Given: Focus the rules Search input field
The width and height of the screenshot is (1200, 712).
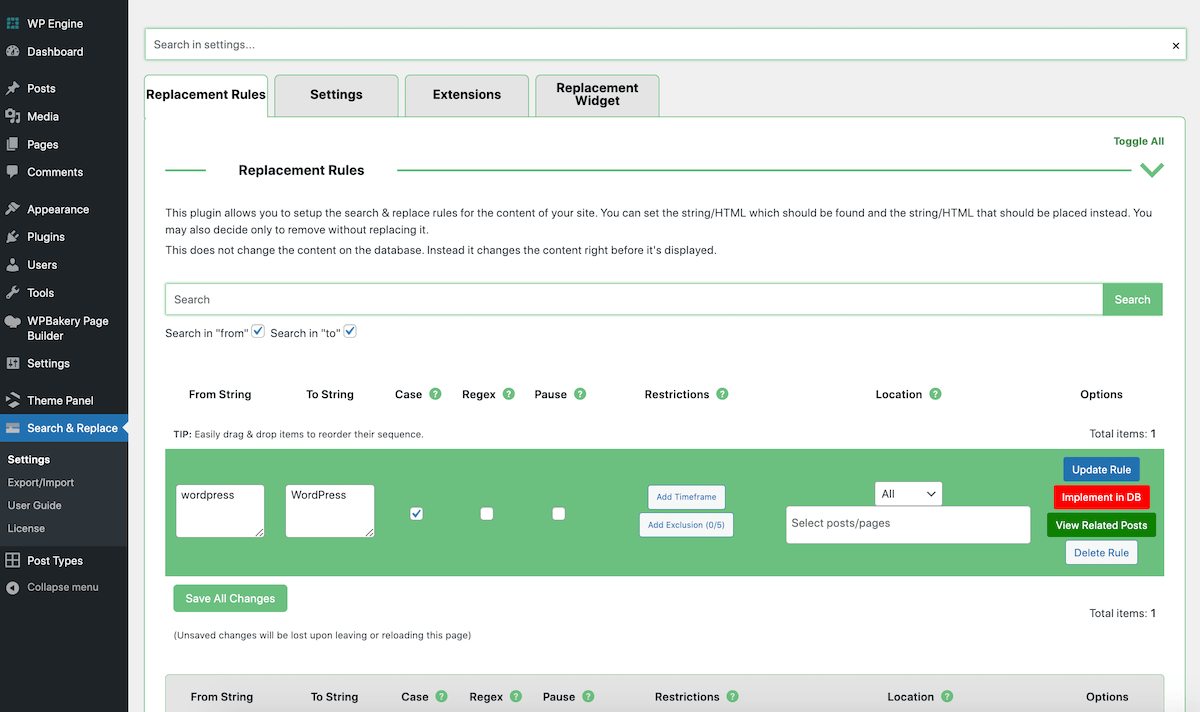Looking at the screenshot, I should click(x=634, y=299).
